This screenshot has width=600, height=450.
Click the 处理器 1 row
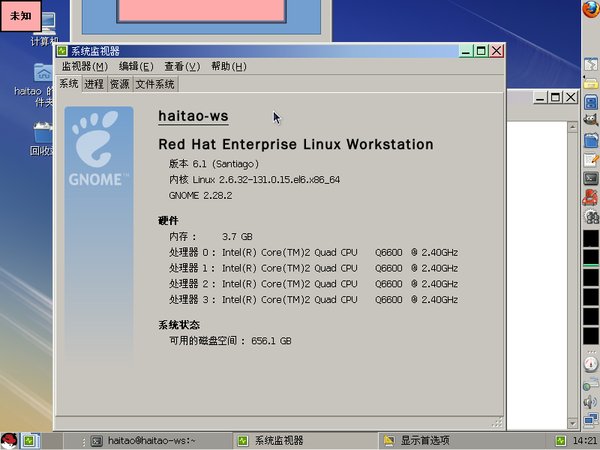pyautogui.click(x=313, y=268)
